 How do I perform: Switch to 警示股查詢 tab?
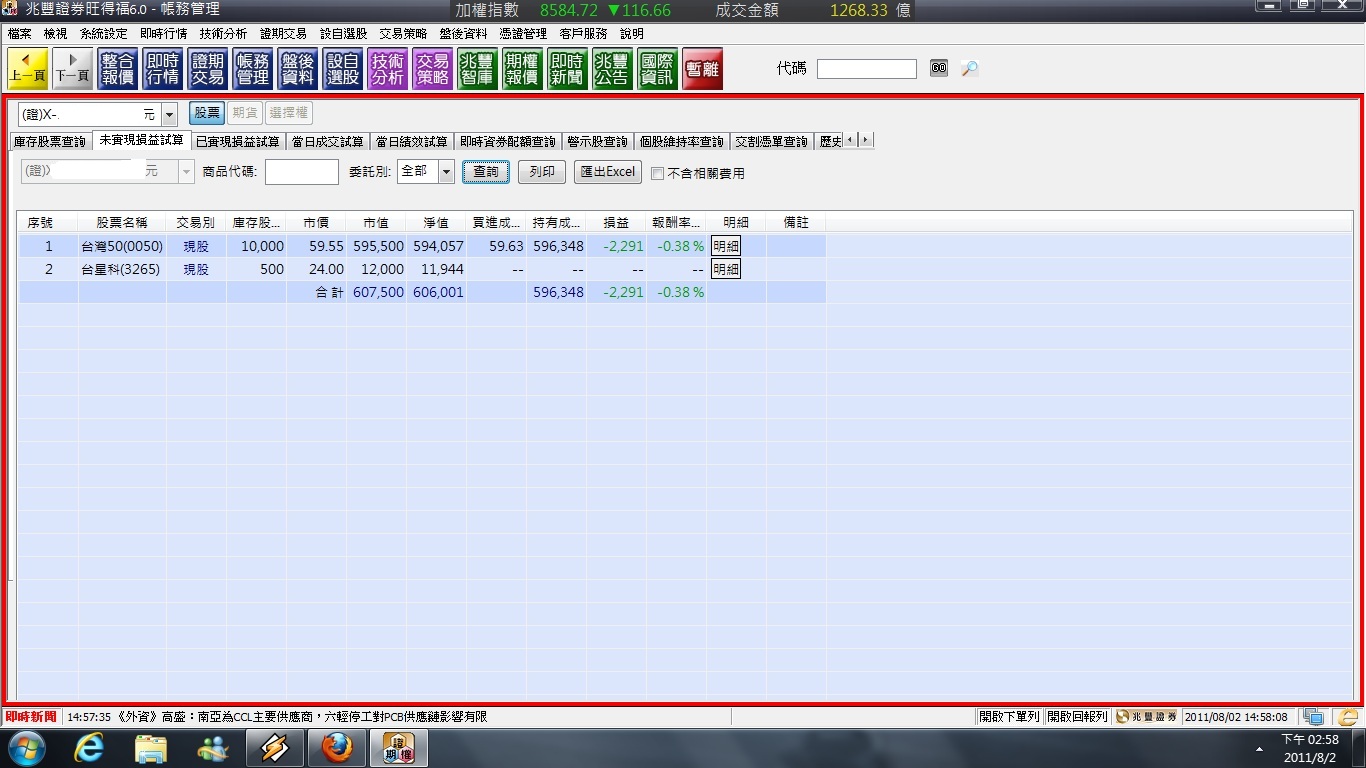[x=597, y=142]
